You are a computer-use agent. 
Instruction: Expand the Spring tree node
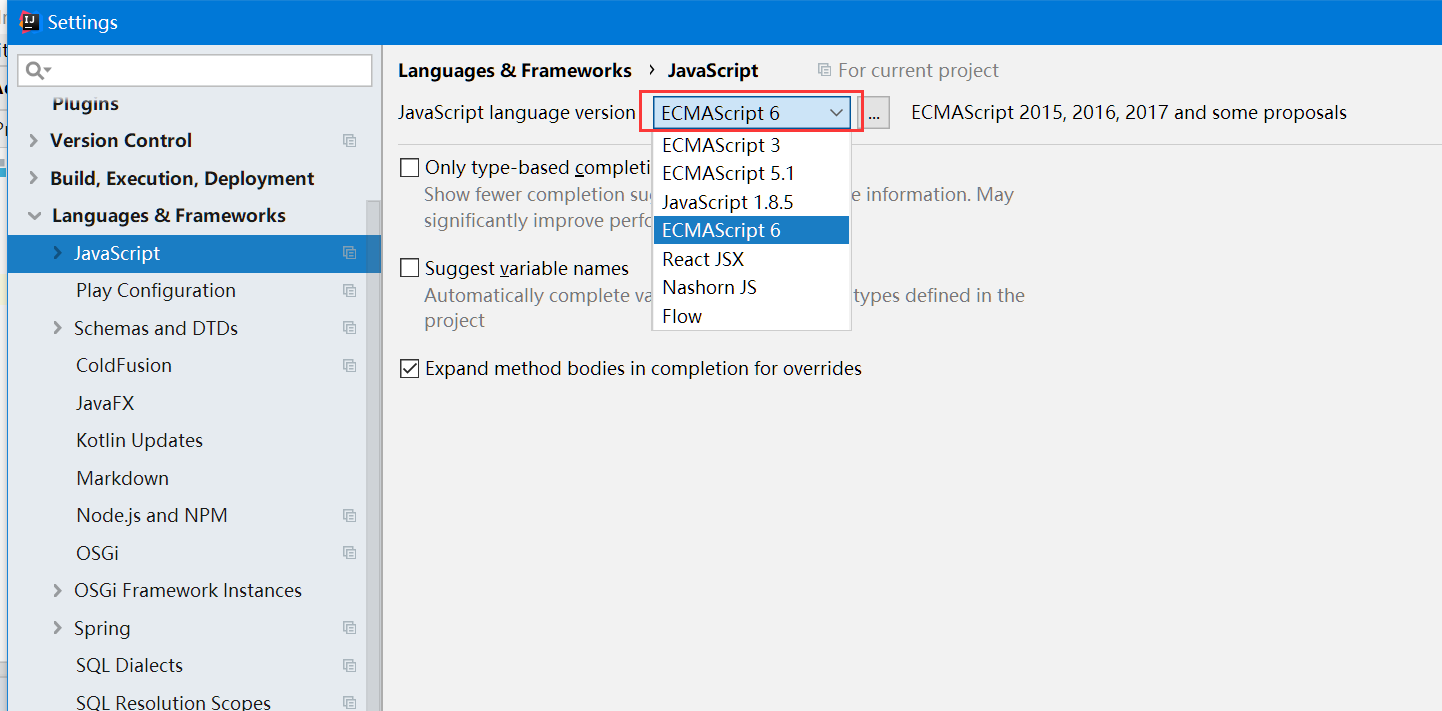click(57, 628)
